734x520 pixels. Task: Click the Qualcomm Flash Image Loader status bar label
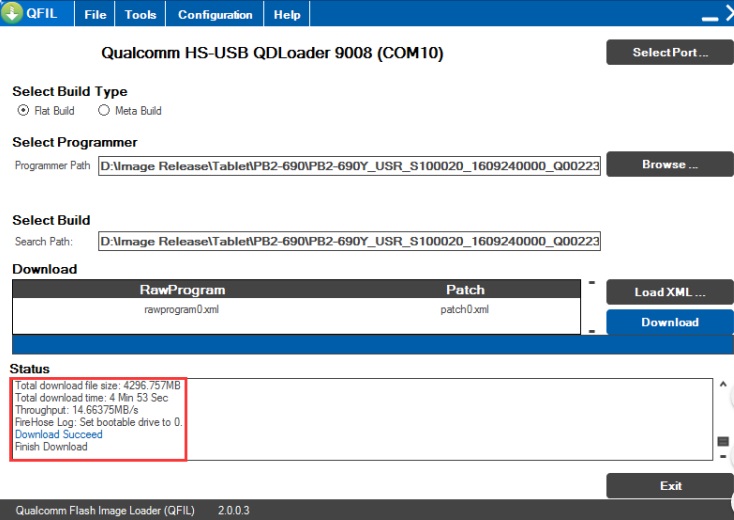pyautogui.click(x=105, y=510)
